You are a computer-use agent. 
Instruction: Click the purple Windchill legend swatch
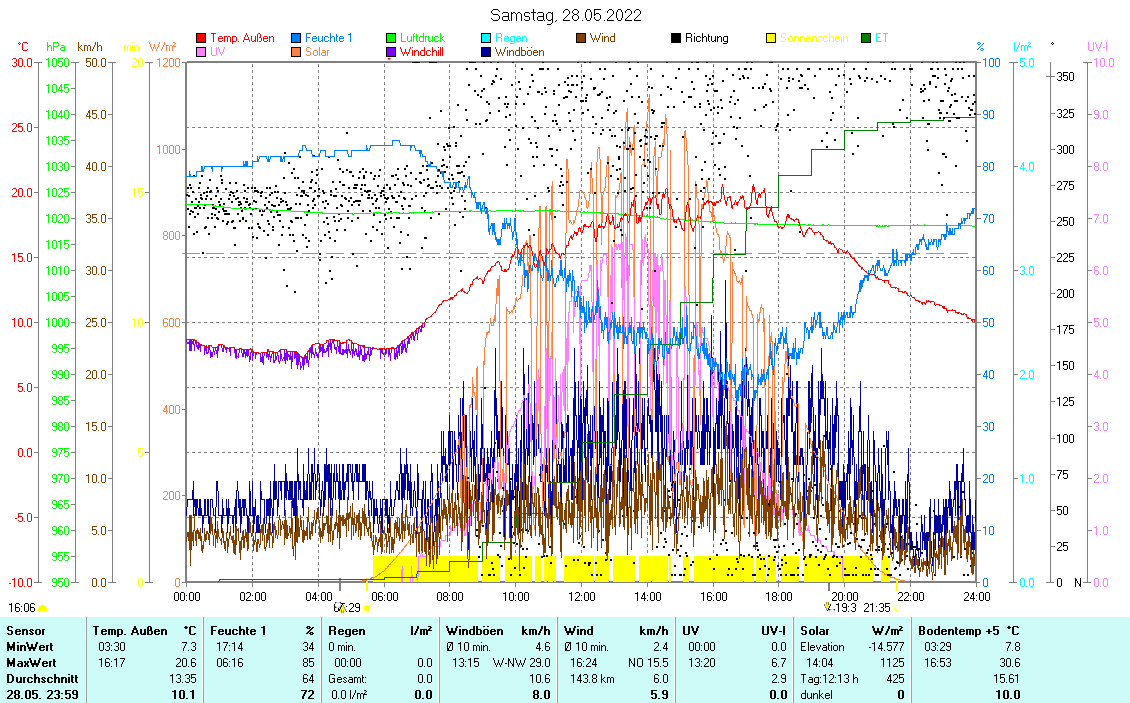pos(391,53)
